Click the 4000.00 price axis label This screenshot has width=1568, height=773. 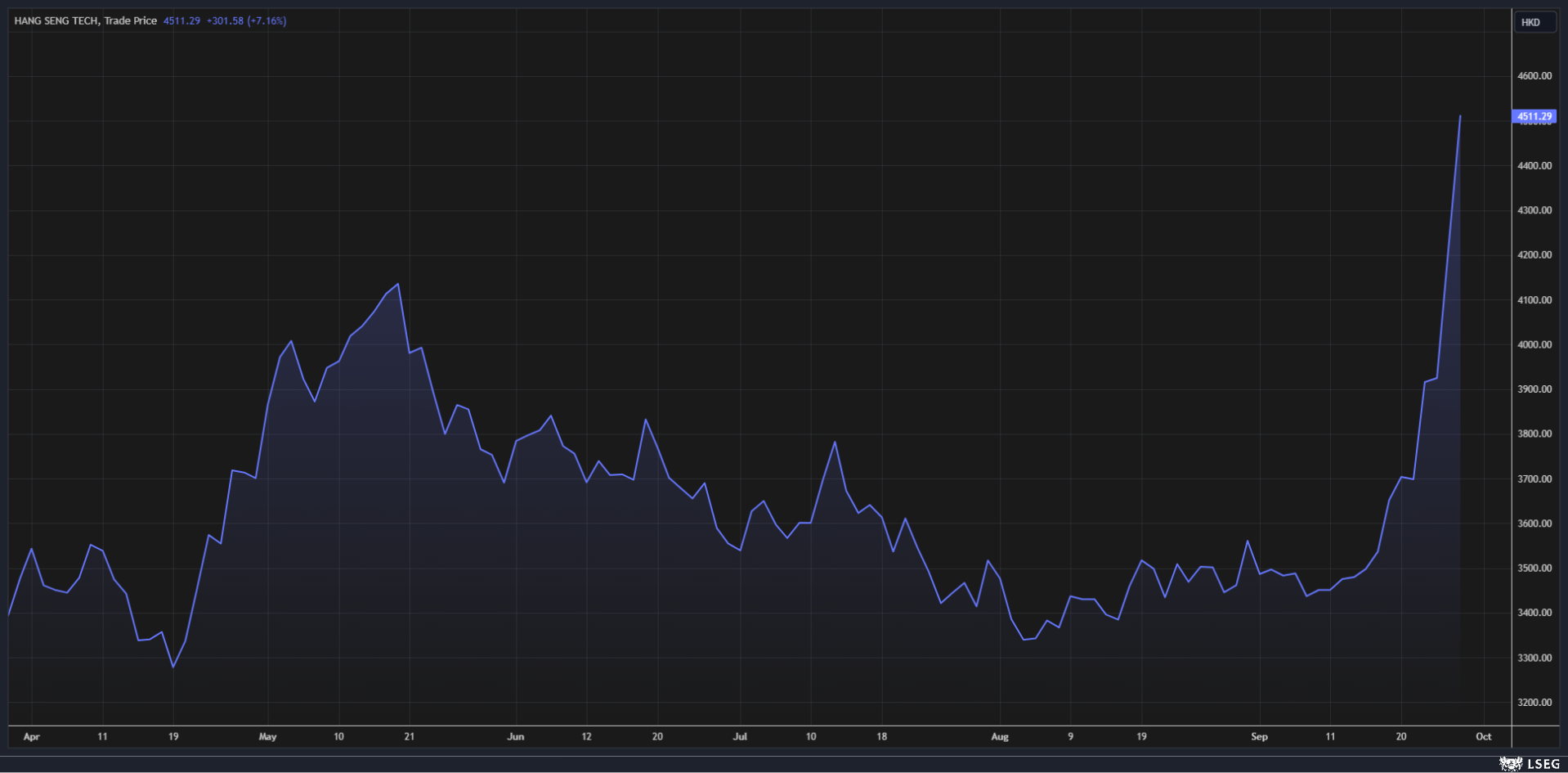[1534, 344]
